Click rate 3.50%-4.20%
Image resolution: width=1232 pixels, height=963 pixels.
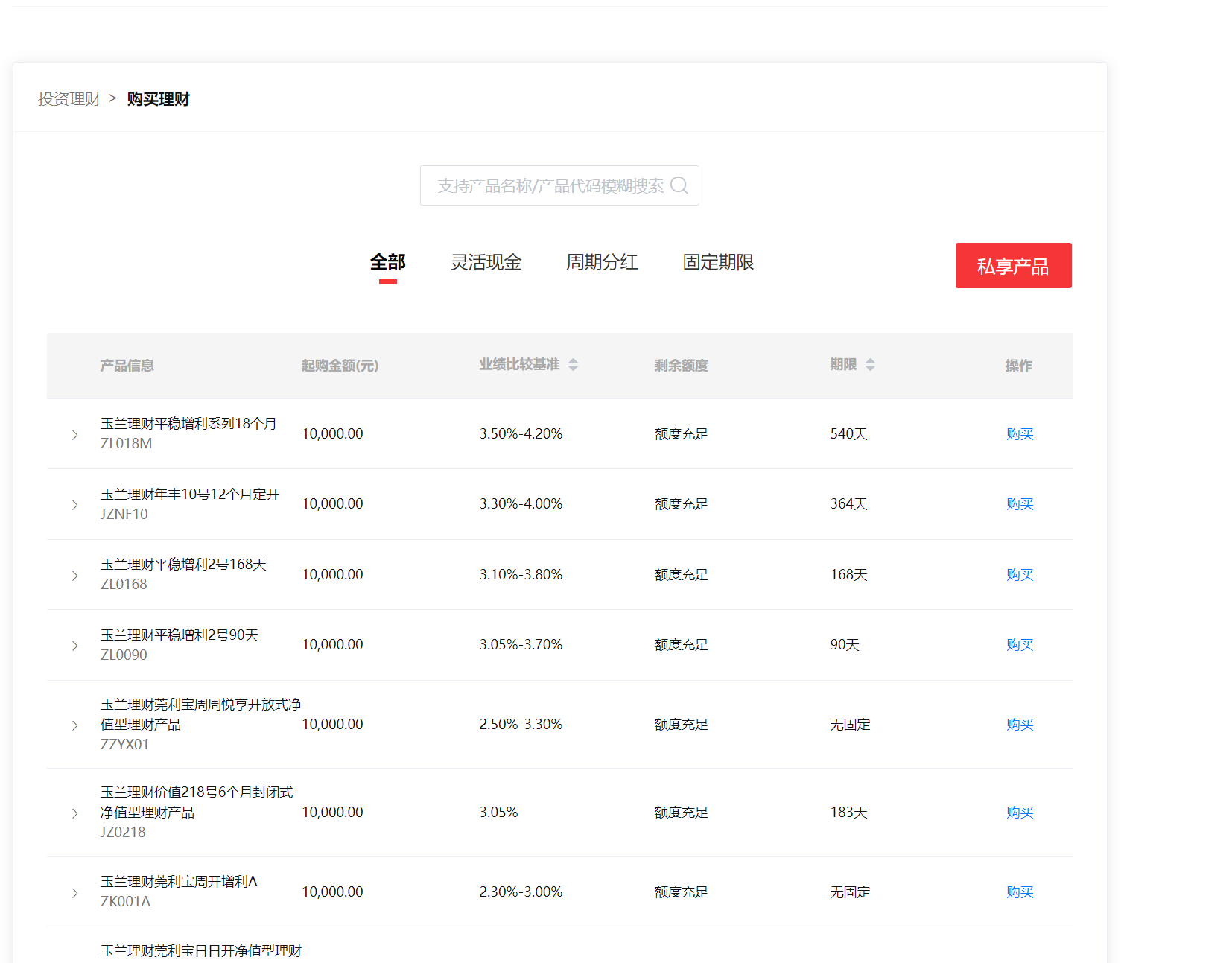pos(521,434)
